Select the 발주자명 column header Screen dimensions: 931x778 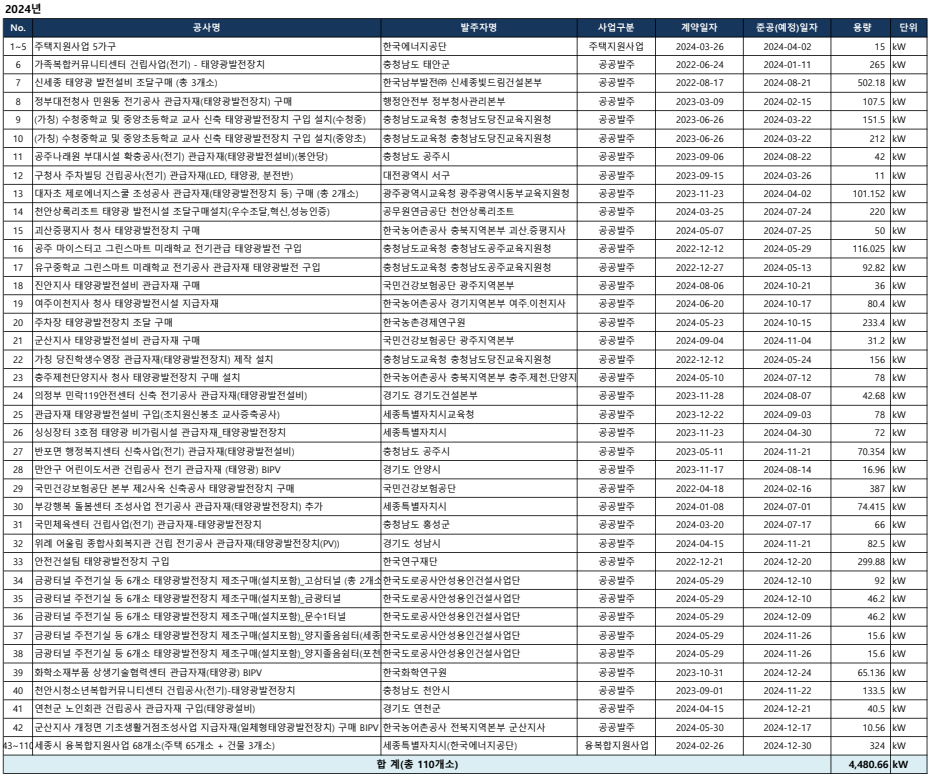477,27
